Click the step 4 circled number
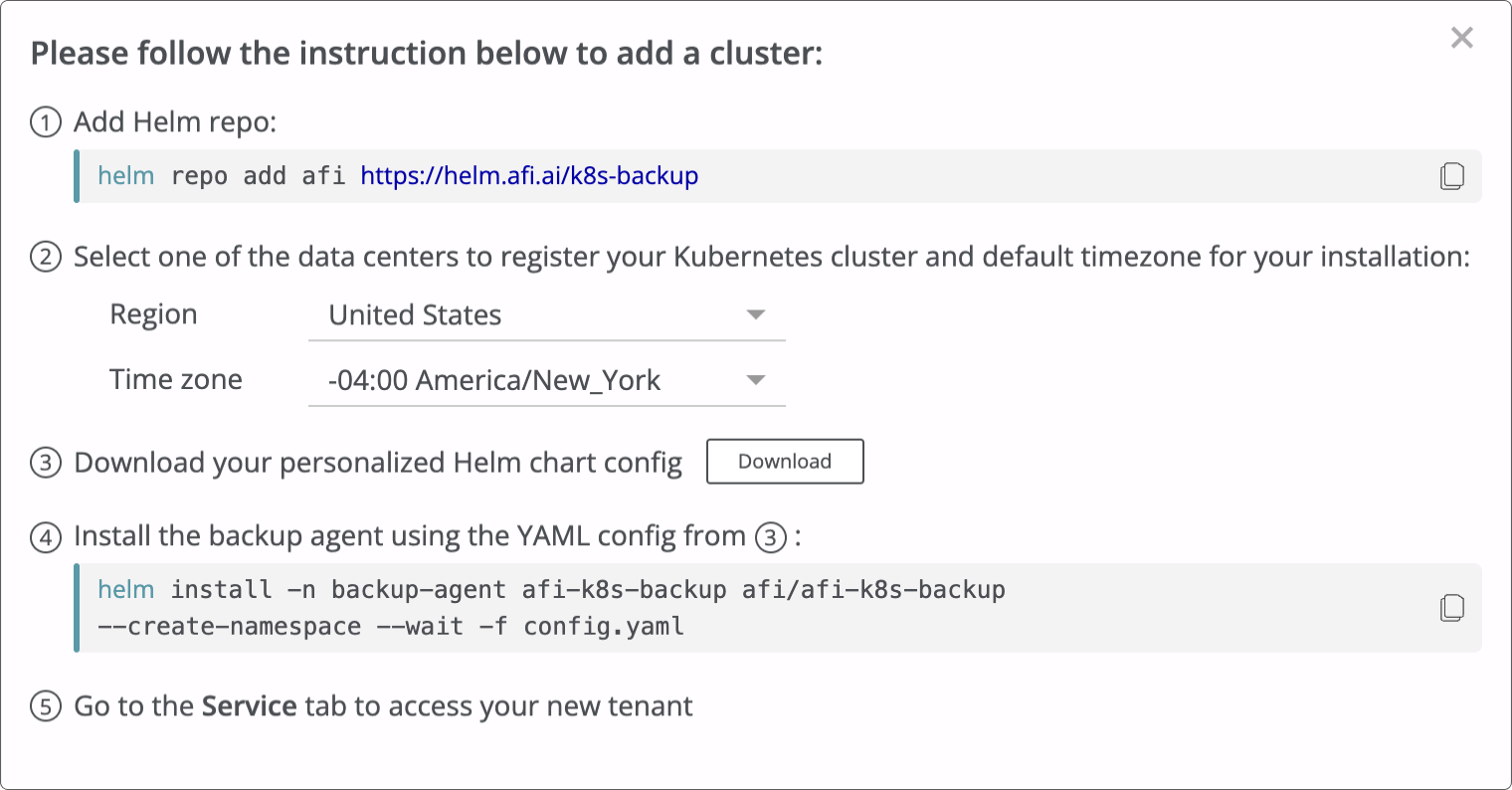This screenshot has width=1512, height=790. [x=46, y=537]
